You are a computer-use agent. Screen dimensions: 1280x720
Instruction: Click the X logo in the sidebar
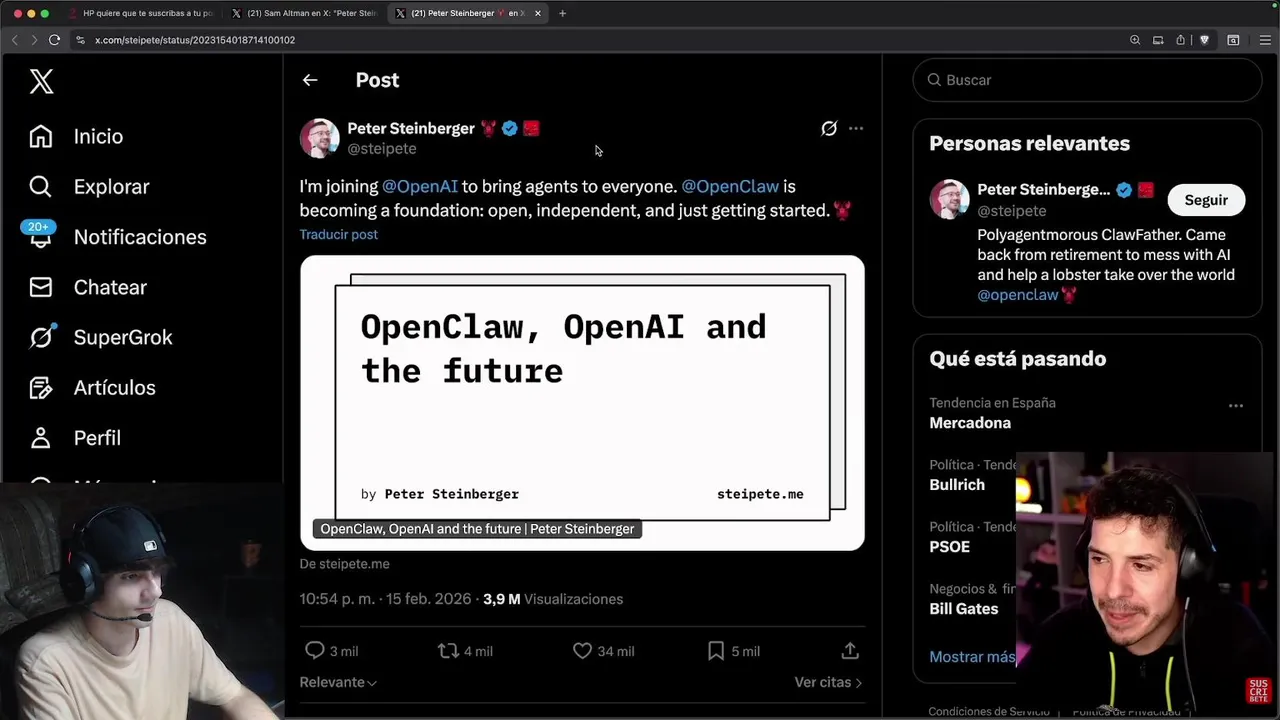click(x=41, y=81)
